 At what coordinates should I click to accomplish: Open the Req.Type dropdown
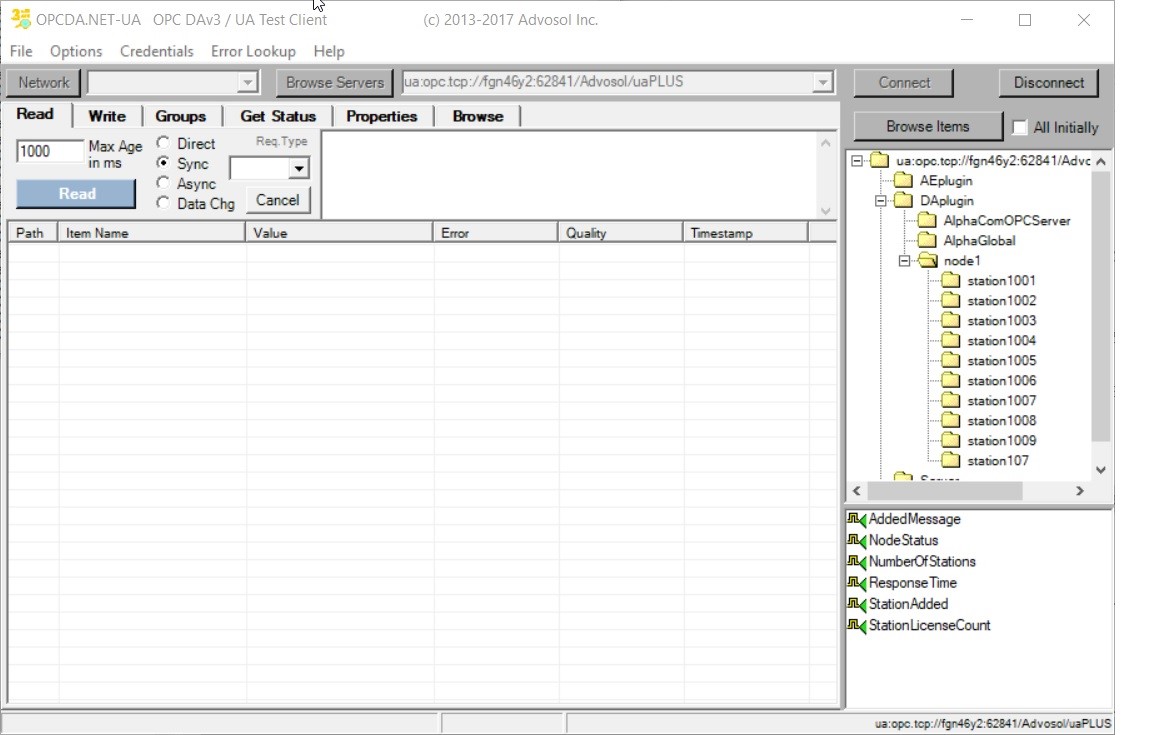click(x=298, y=169)
